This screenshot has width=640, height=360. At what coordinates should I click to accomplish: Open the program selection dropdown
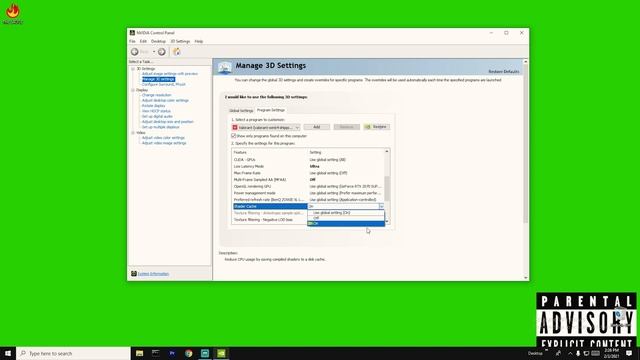(x=266, y=127)
